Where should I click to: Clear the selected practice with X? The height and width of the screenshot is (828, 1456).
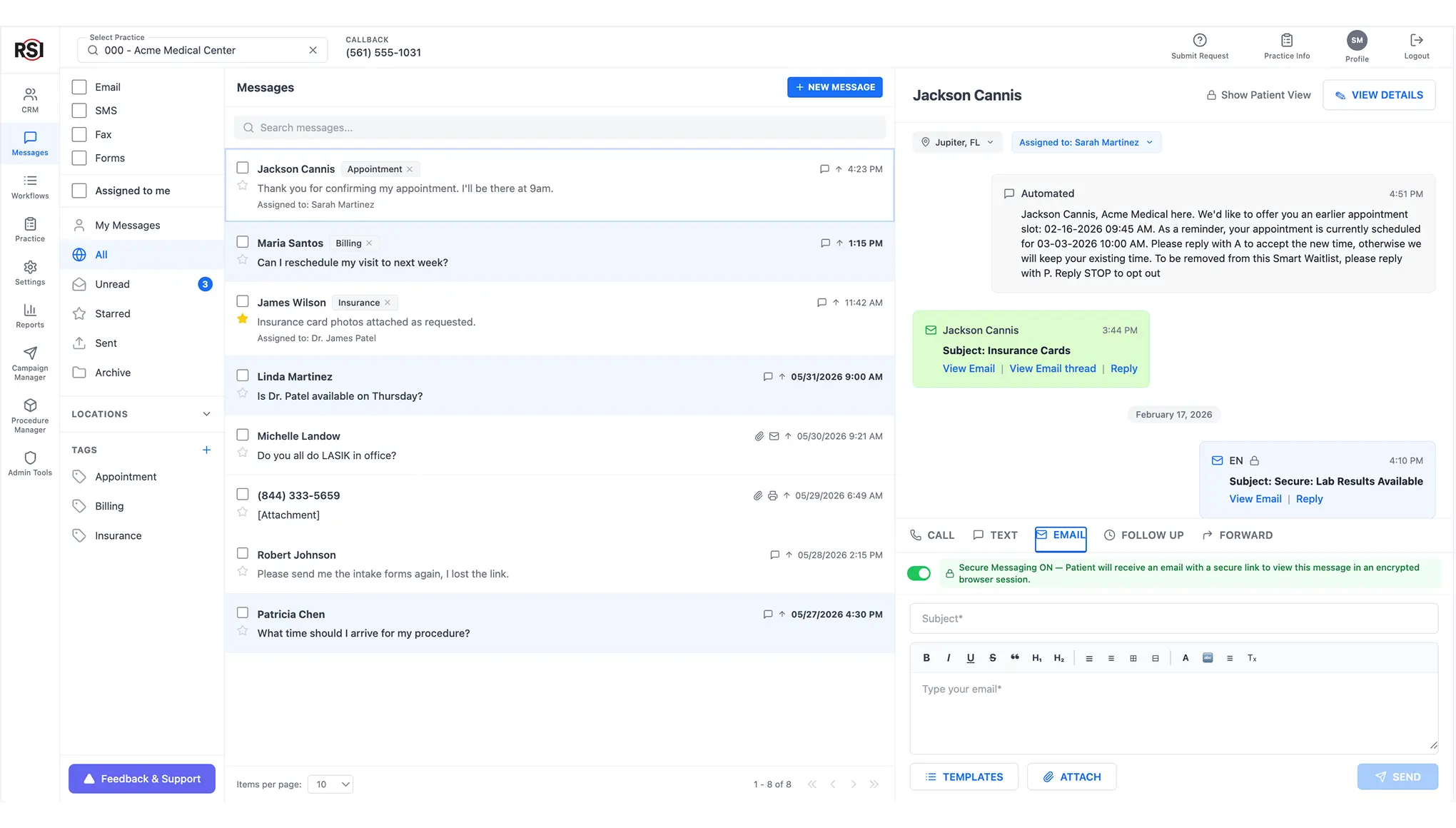click(x=313, y=50)
